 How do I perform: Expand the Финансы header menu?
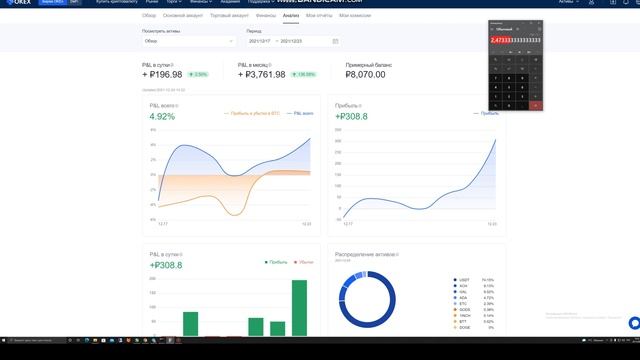[x=200, y=2]
